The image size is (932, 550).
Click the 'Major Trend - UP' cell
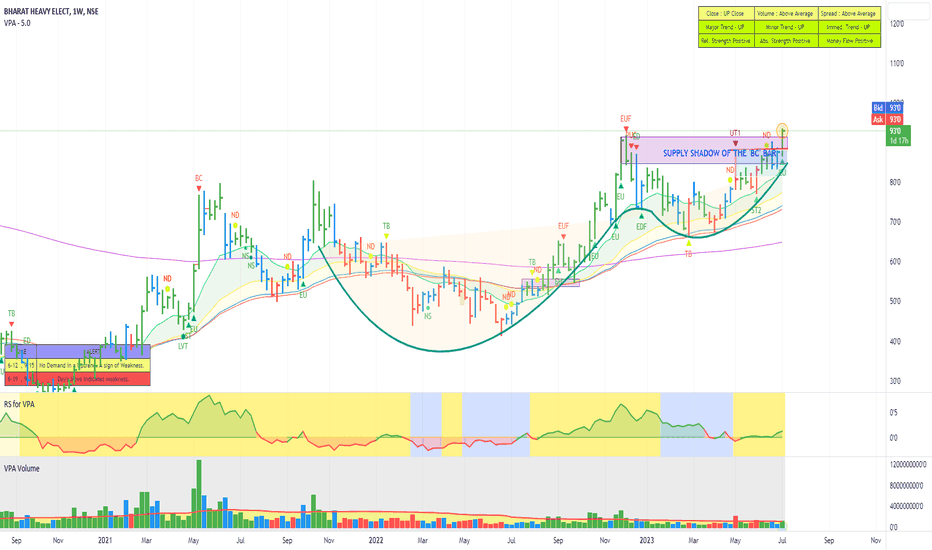[x=726, y=27]
